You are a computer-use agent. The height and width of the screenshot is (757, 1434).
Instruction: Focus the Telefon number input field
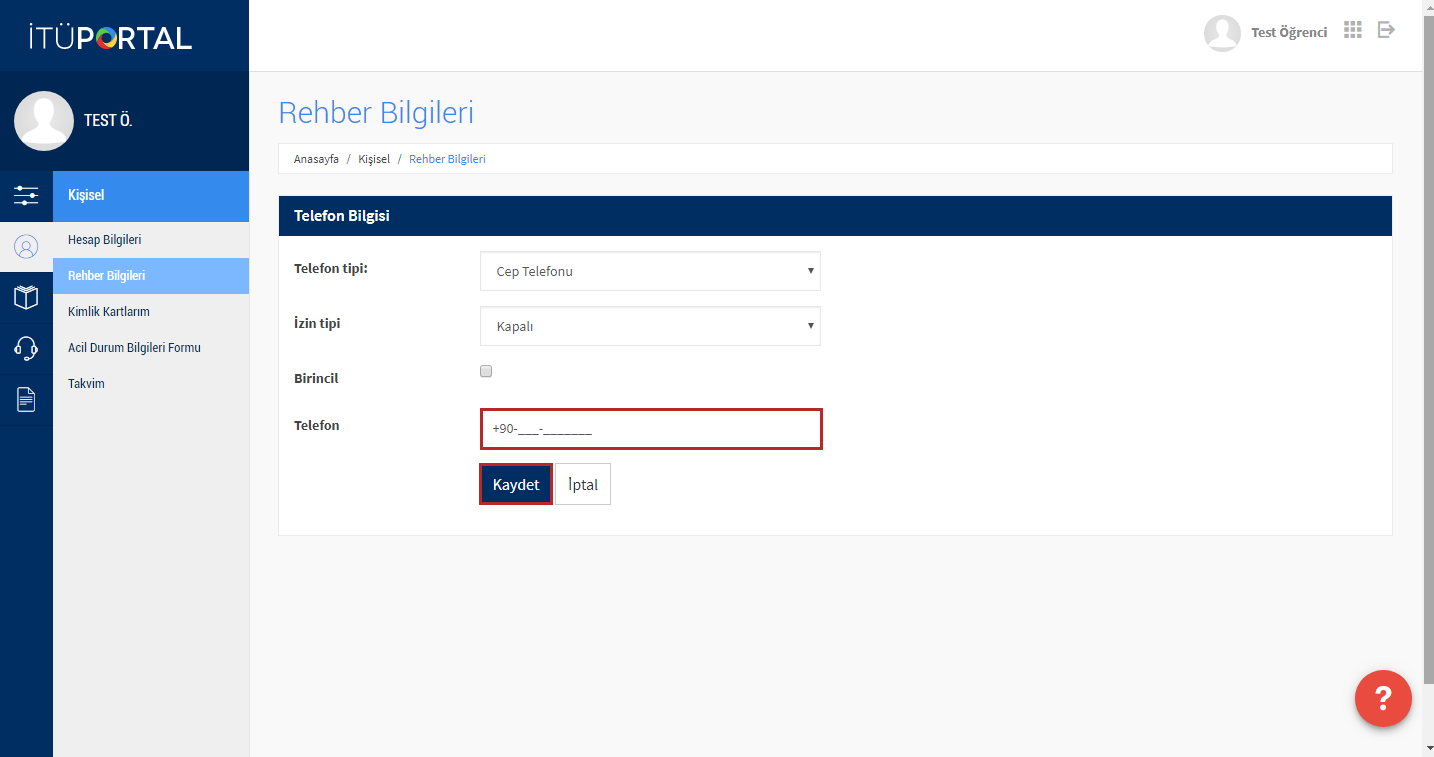click(x=651, y=429)
